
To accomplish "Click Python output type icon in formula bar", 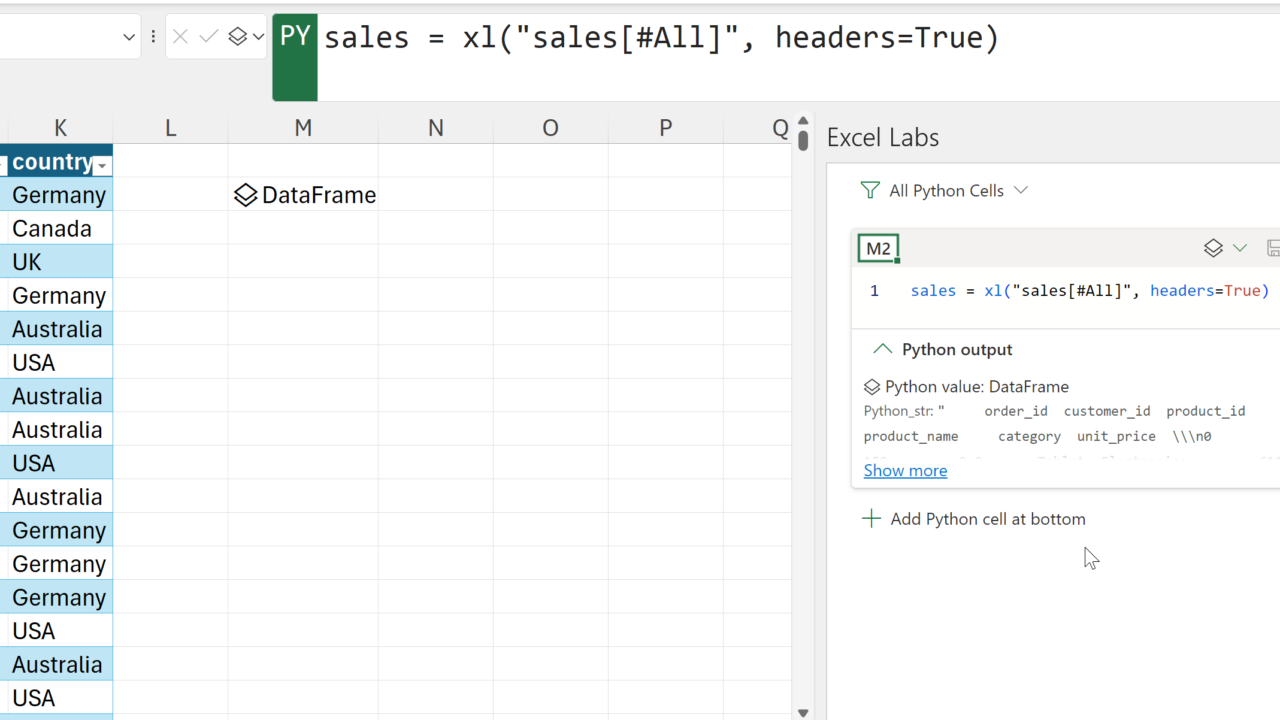I will tap(238, 37).
